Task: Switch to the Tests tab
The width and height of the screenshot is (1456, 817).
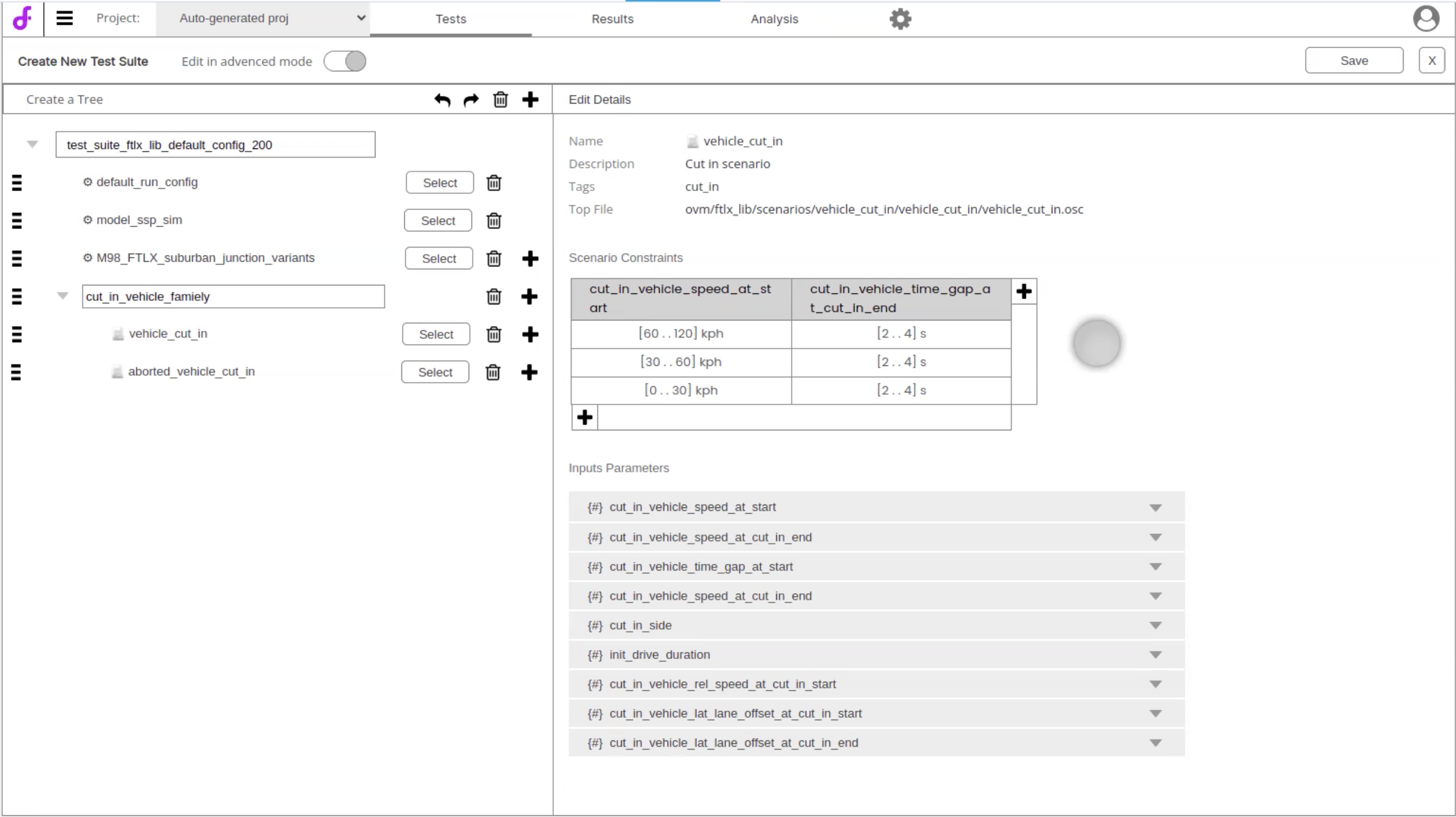Action: [x=451, y=19]
